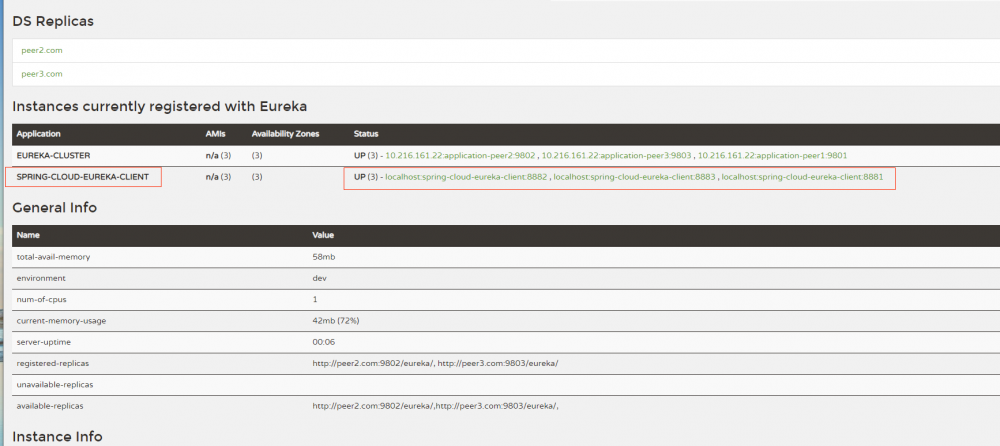Click the DS Replicas heading
Image resolution: width=1000 pixels, height=446 pixels.
point(53,22)
